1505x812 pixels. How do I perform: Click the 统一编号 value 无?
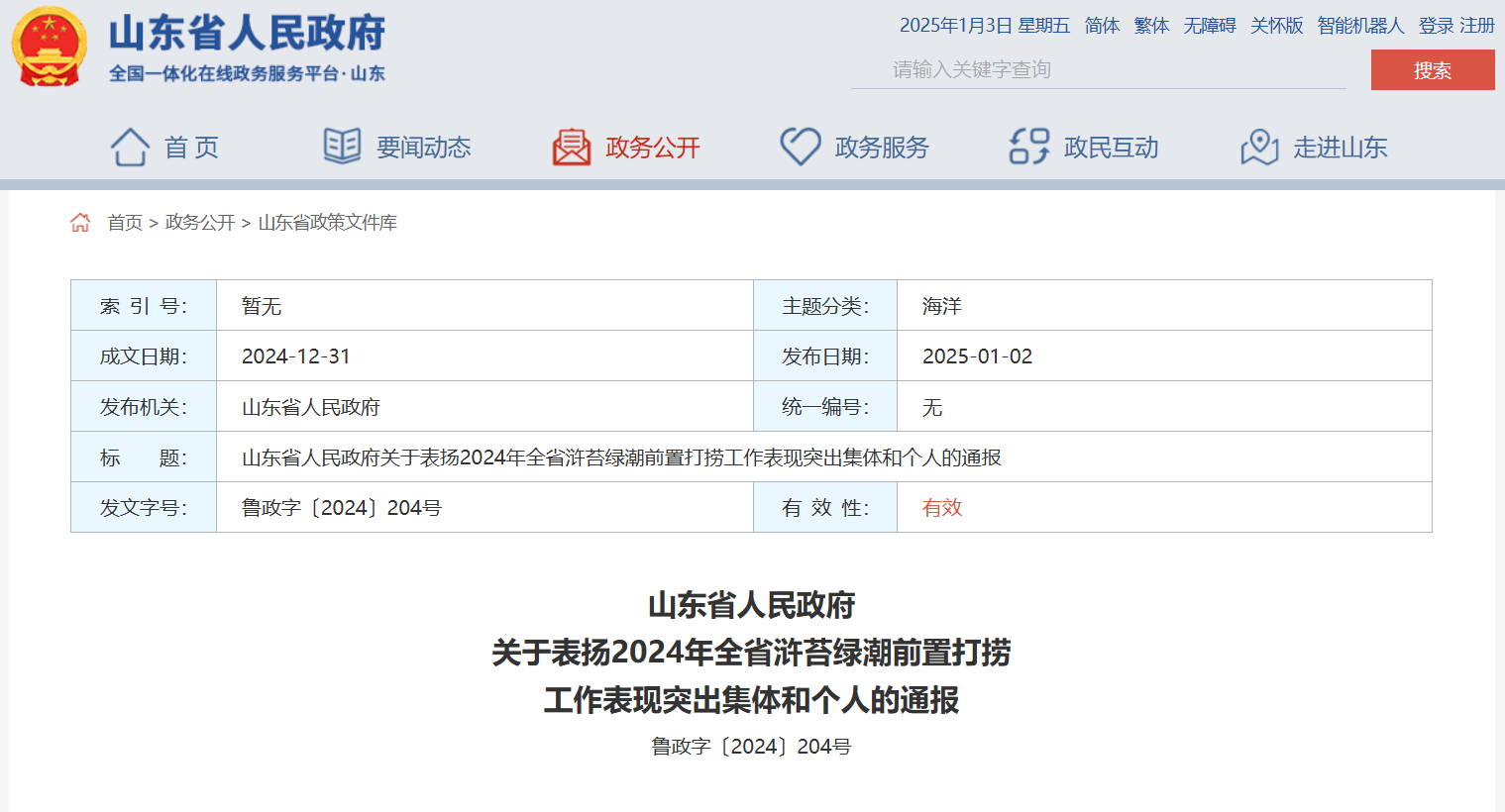point(932,407)
